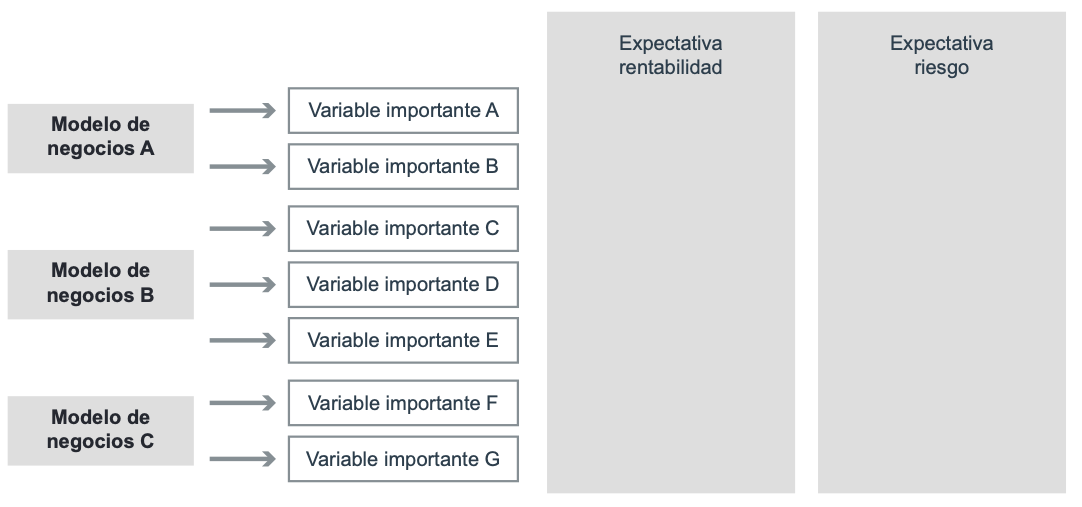Click the Expectativa rentabilidad heading
1082x507 pixels.
click(671, 55)
